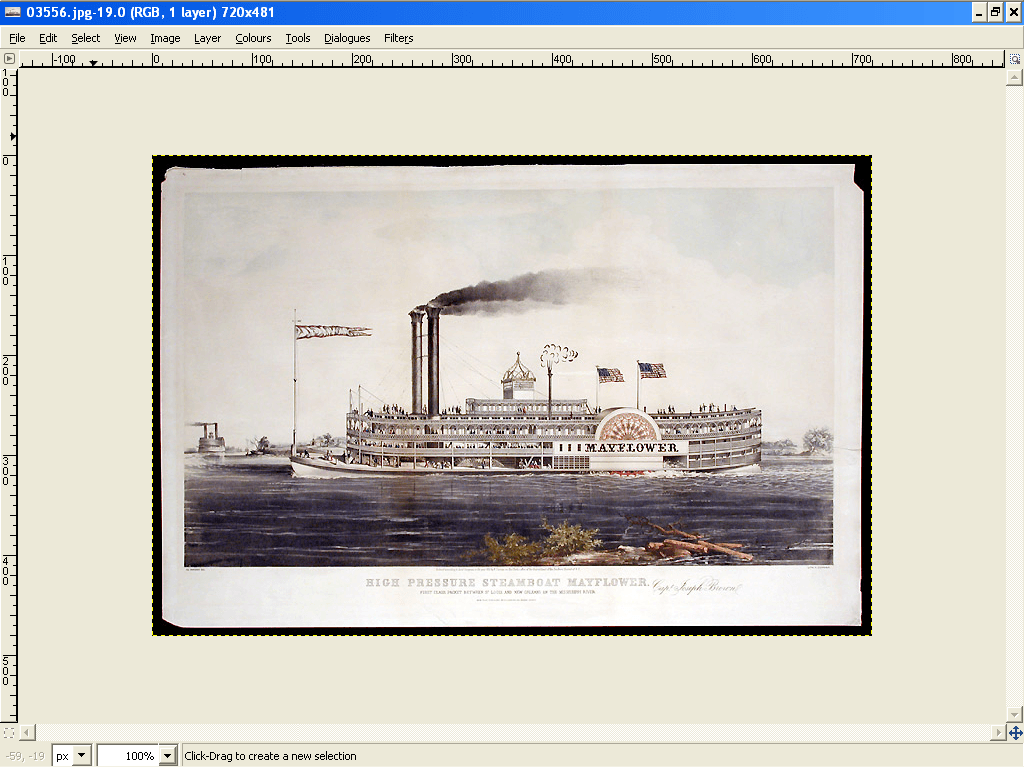
Task: Open the Layer menu
Action: pyautogui.click(x=207, y=38)
